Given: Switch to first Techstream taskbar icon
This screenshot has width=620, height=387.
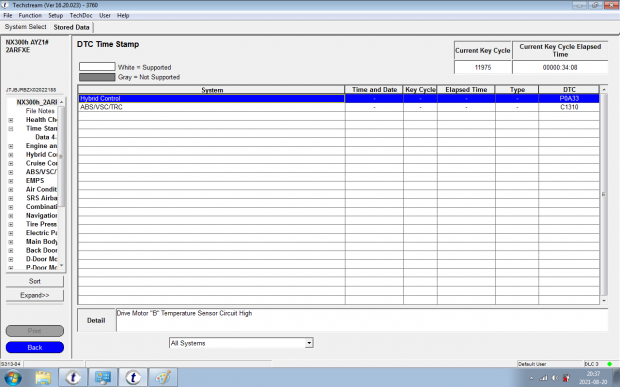Looking at the screenshot, I should pyautogui.click(x=73, y=378).
